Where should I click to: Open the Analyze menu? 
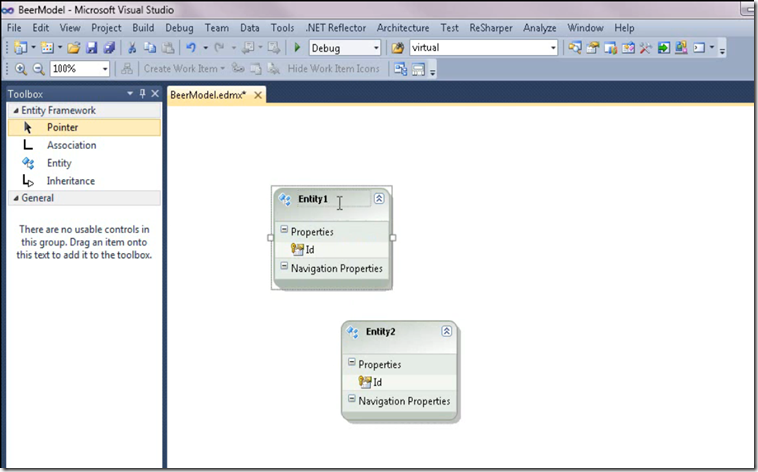[x=539, y=28]
